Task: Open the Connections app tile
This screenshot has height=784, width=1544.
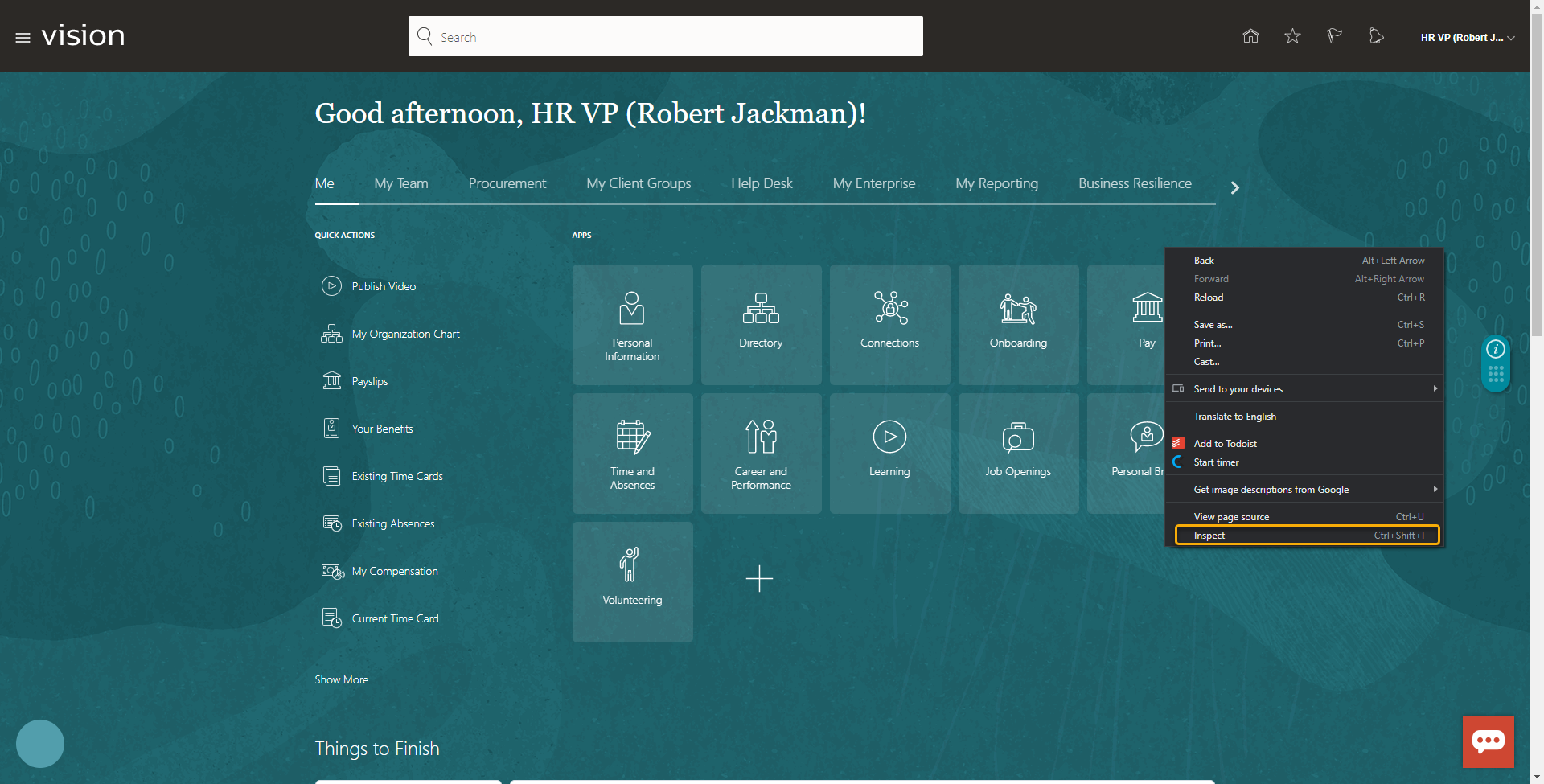Action: 889,325
